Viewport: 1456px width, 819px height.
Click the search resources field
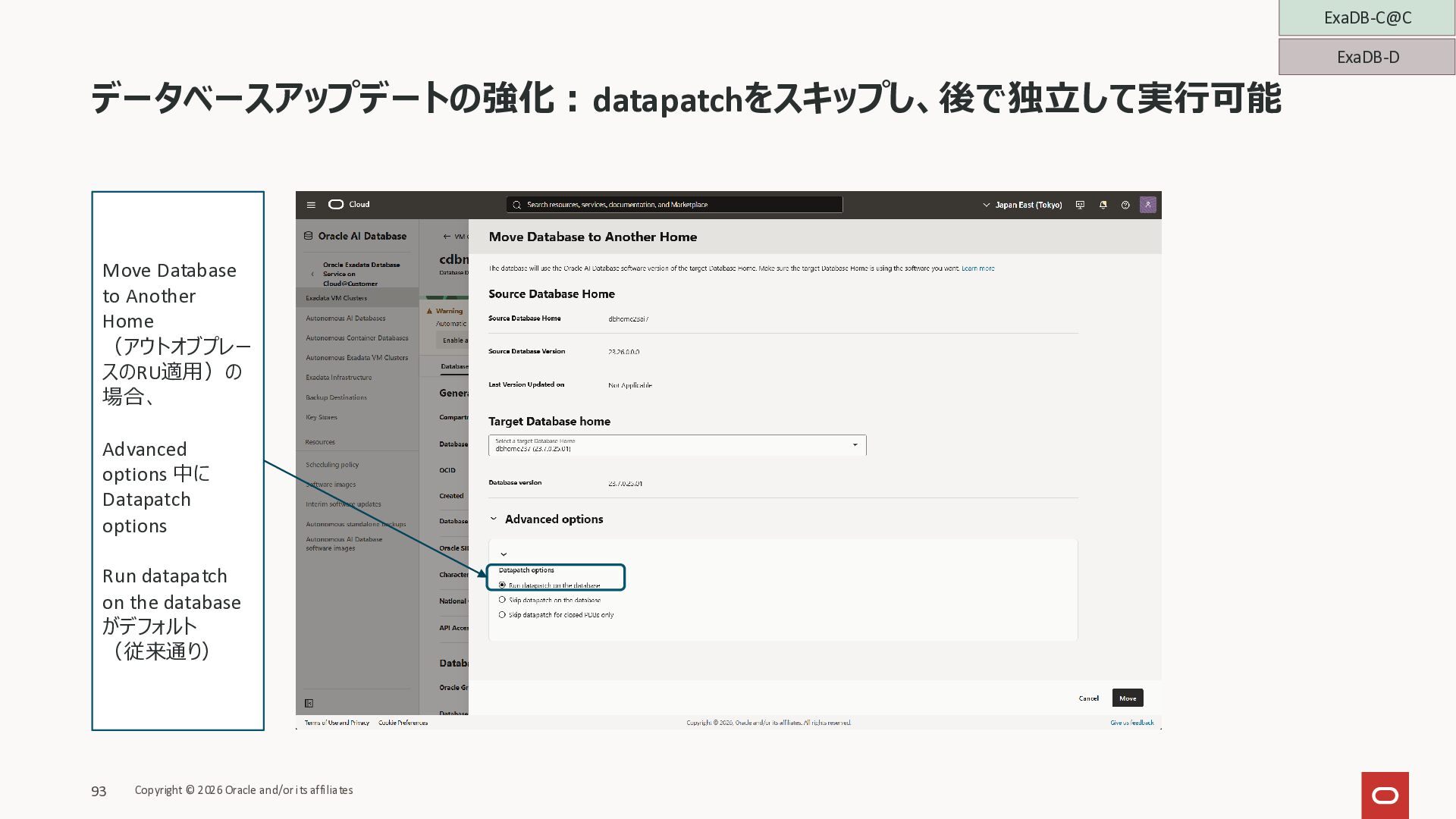tap(674, 205)
